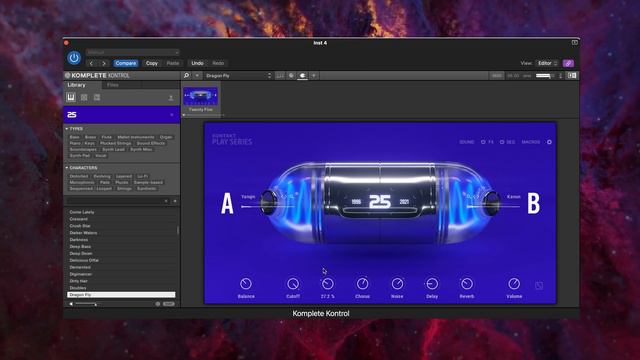Select the Loops browser icon
The image size is (640, 360).
click(84, 97)
